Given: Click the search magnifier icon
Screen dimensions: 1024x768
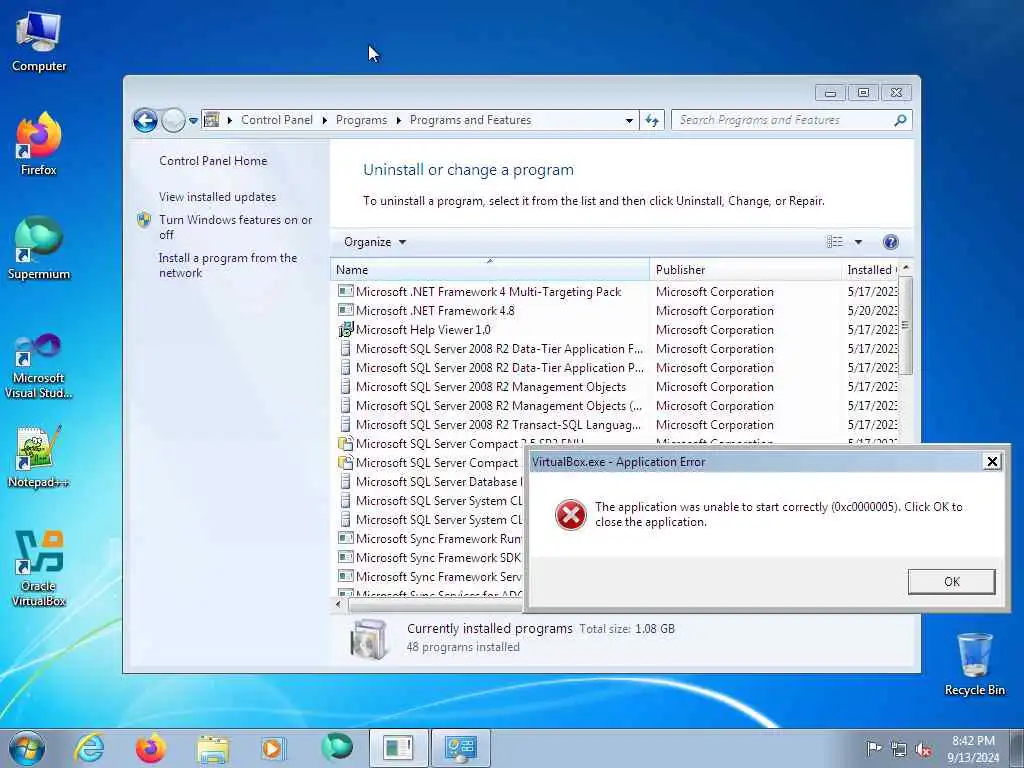Looking at the screenshot, I should click(x=900, y=120).
